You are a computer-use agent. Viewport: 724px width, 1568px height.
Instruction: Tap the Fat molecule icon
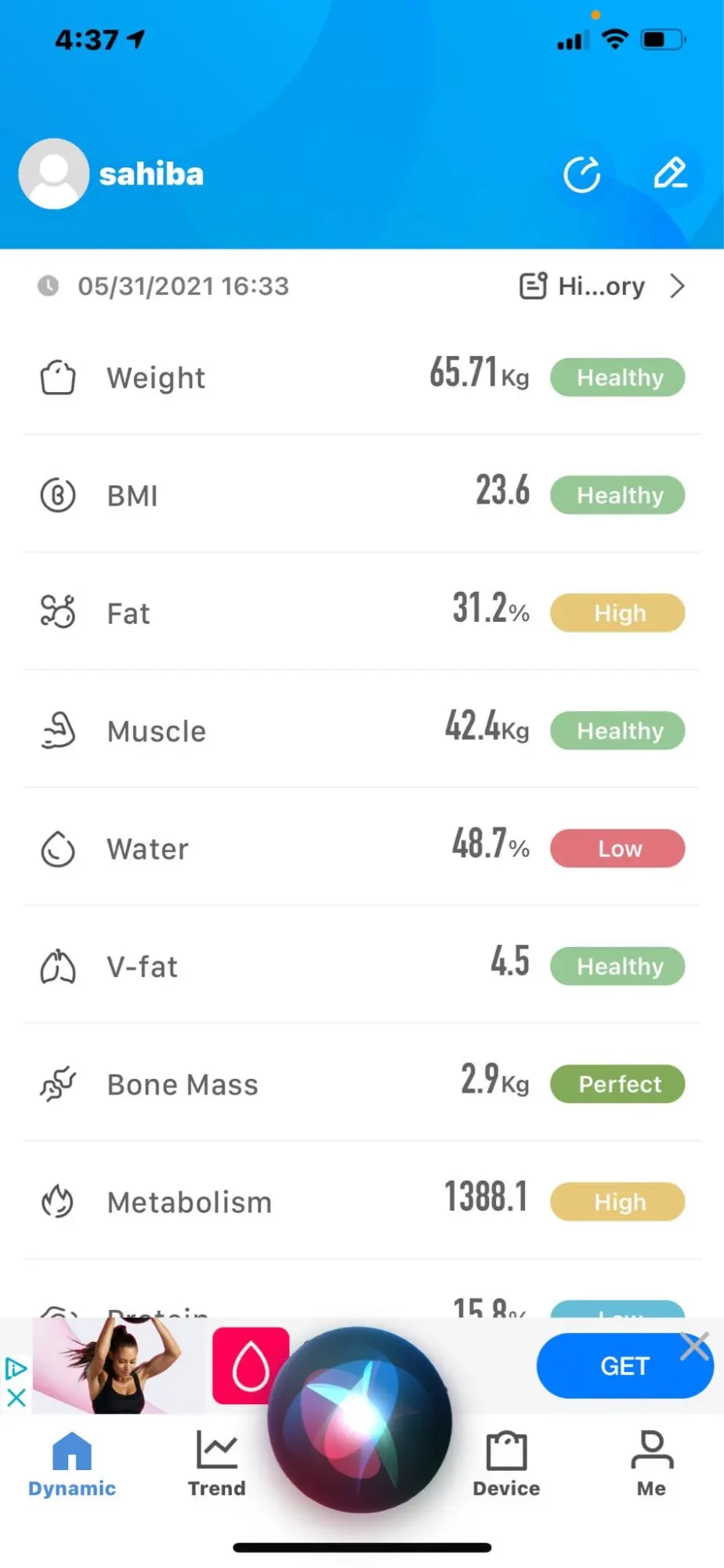[x=58, y=612]
